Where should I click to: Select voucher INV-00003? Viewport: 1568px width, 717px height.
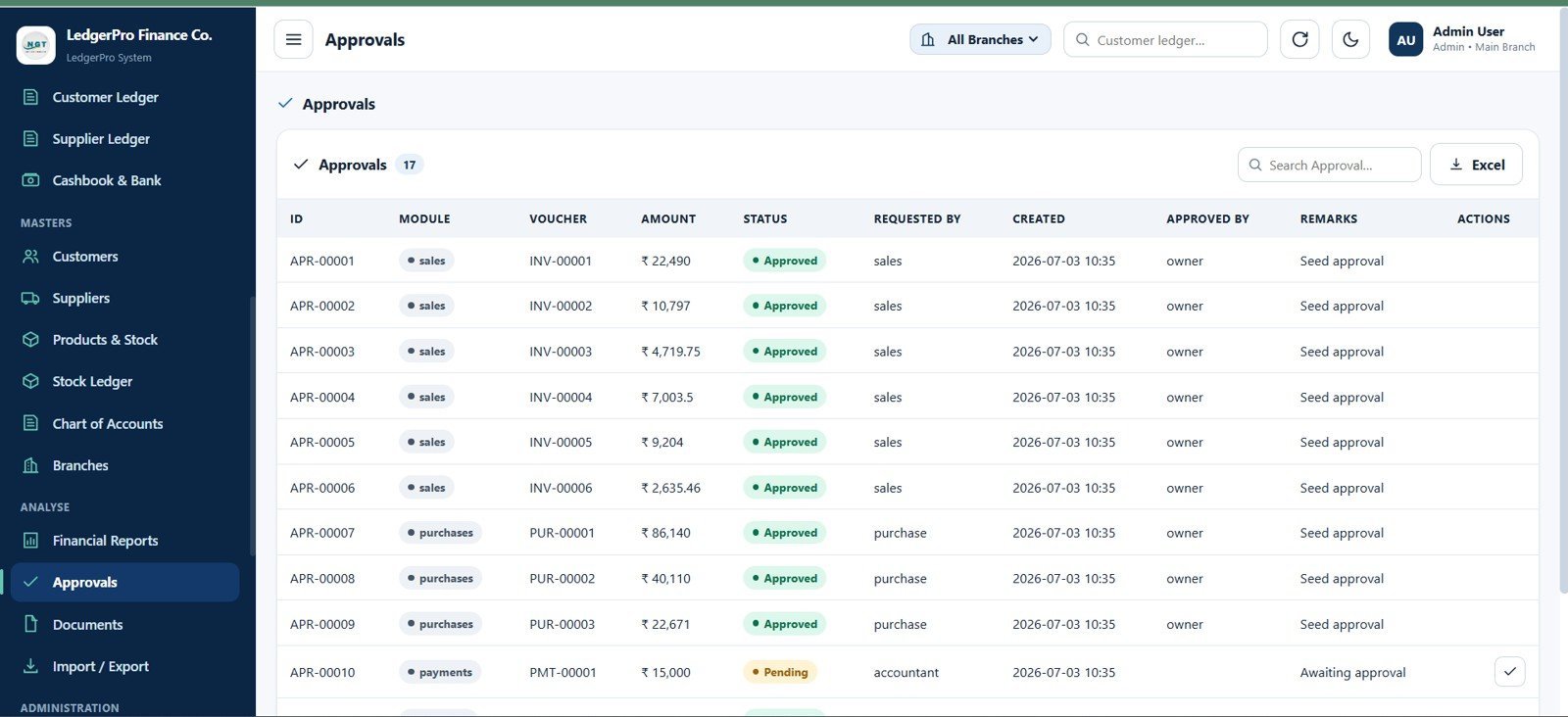coord(561,352)
